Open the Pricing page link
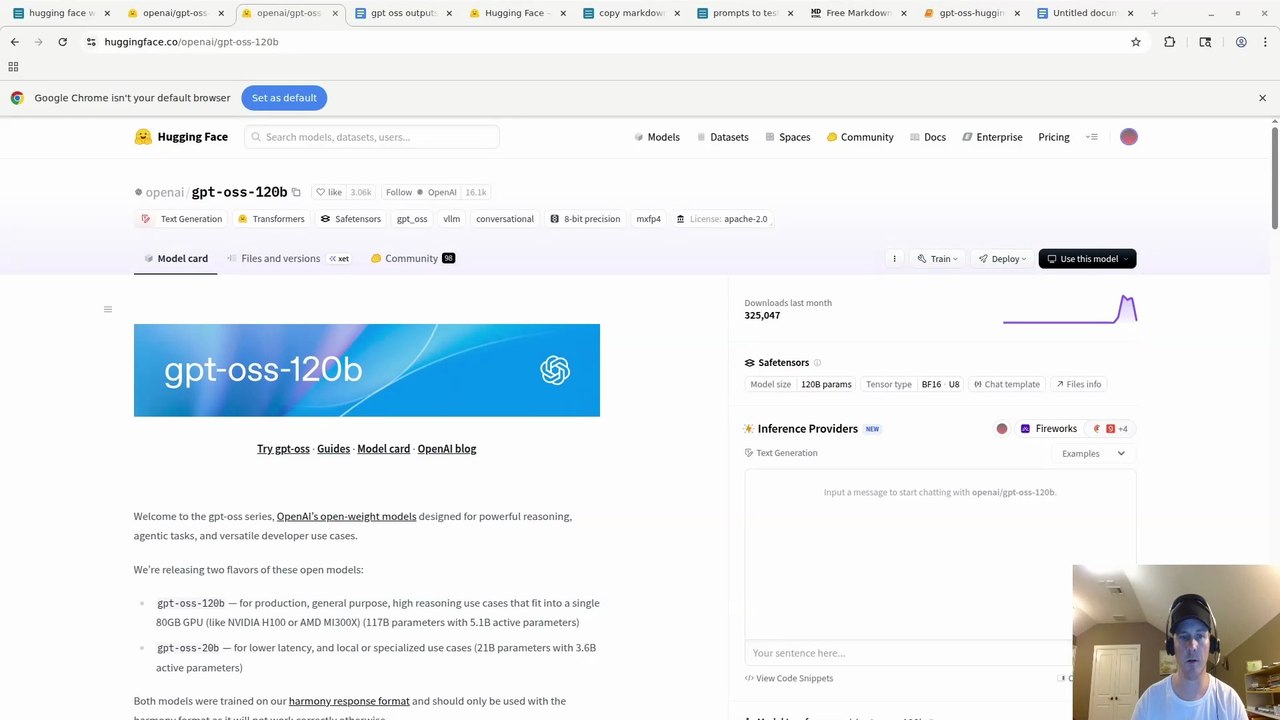This screenshot has width=1280, height=720. (1054, 137)
